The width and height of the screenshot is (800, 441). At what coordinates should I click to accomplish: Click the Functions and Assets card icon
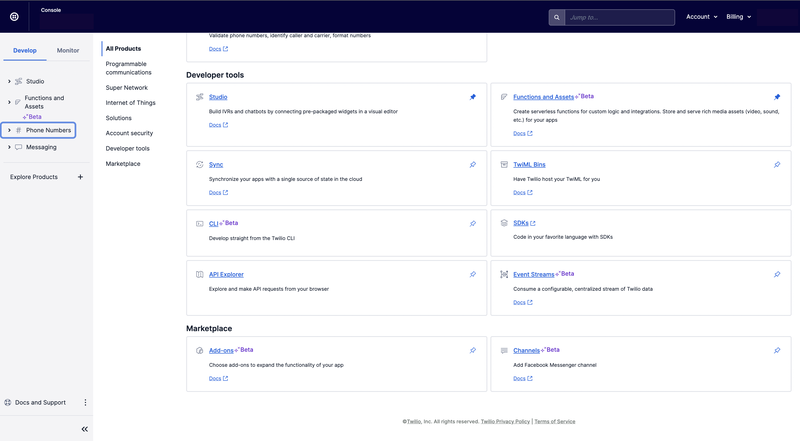click(504, 97)
